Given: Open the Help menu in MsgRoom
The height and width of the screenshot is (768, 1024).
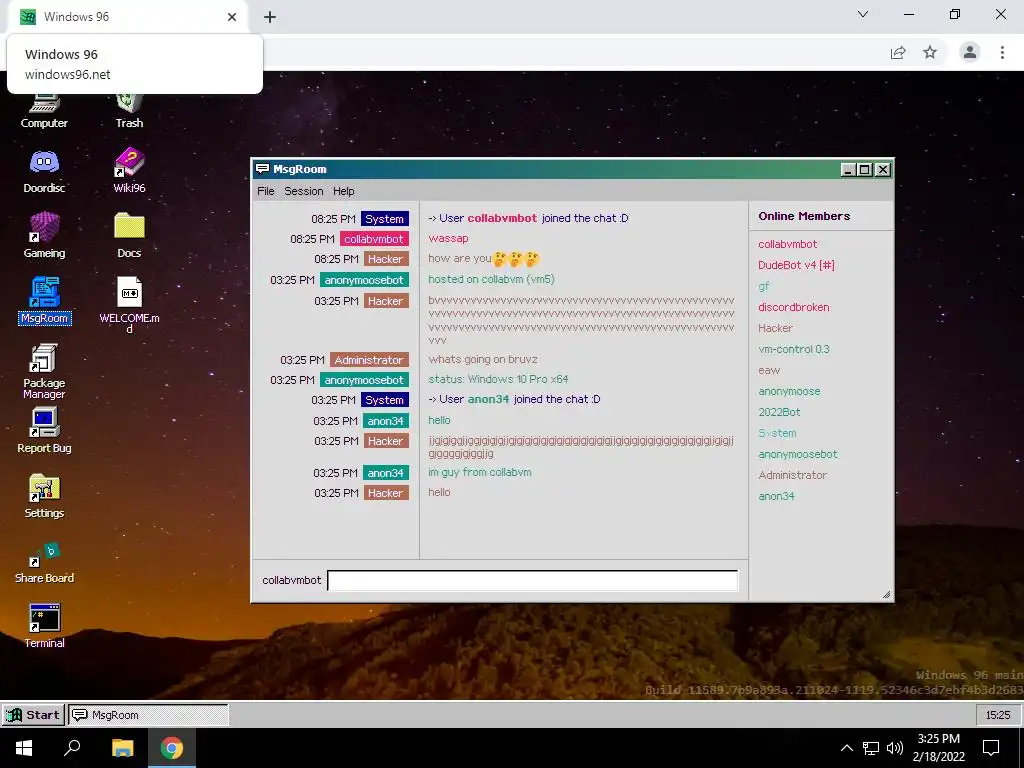Looking at the screenshot, I should [344, 191].
